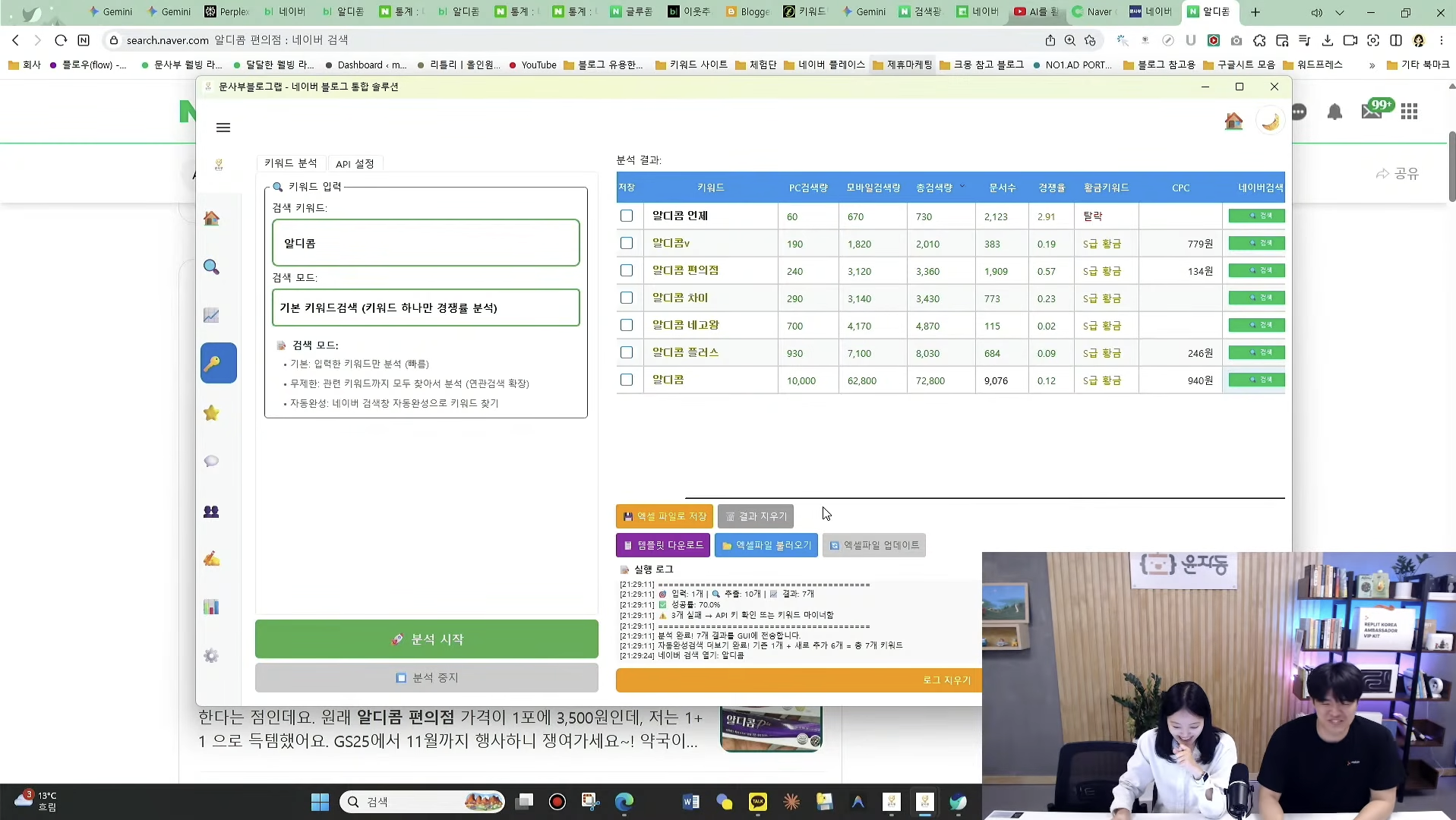
Task: Open the chart trend icon in sidebar
Action: pos(211,315)
